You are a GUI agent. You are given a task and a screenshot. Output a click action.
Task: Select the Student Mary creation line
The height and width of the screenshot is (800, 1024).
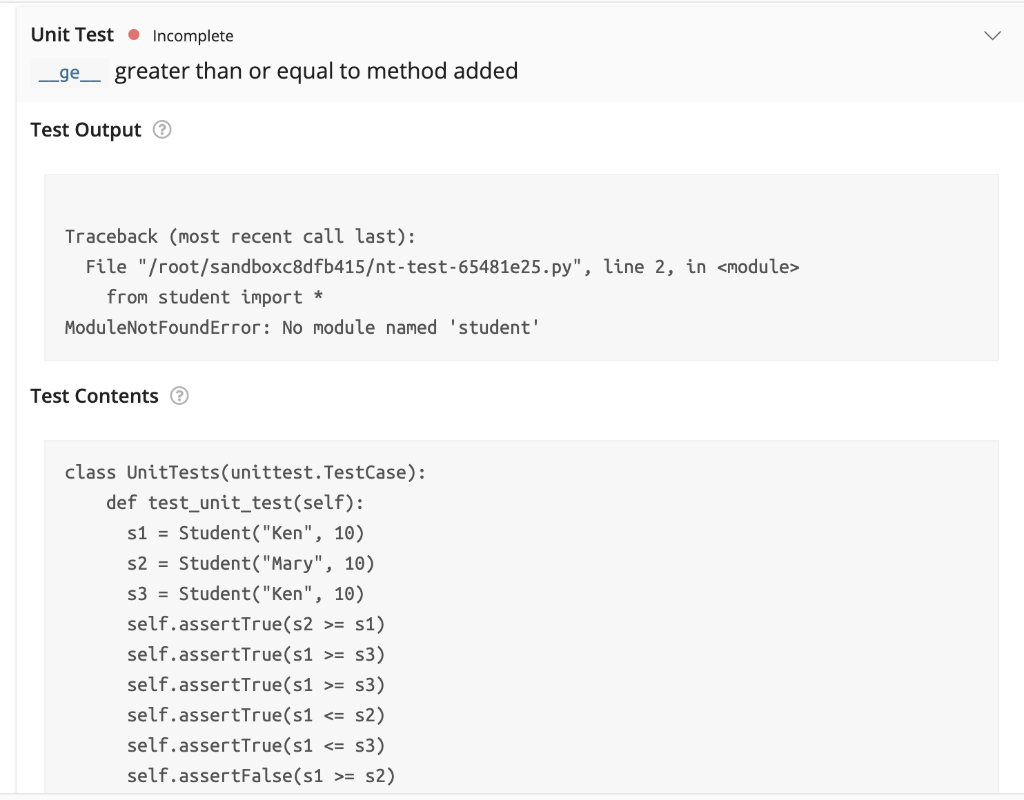point(252,564)
